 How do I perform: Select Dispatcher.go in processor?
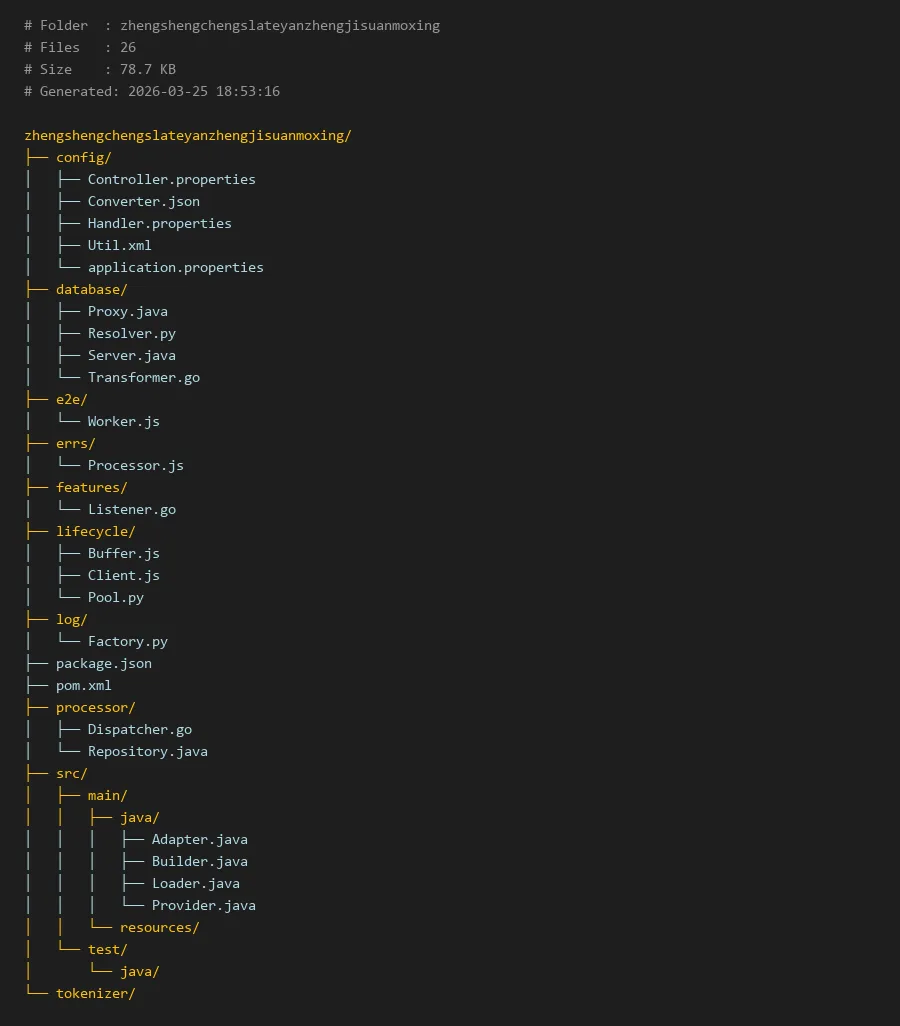139,729
